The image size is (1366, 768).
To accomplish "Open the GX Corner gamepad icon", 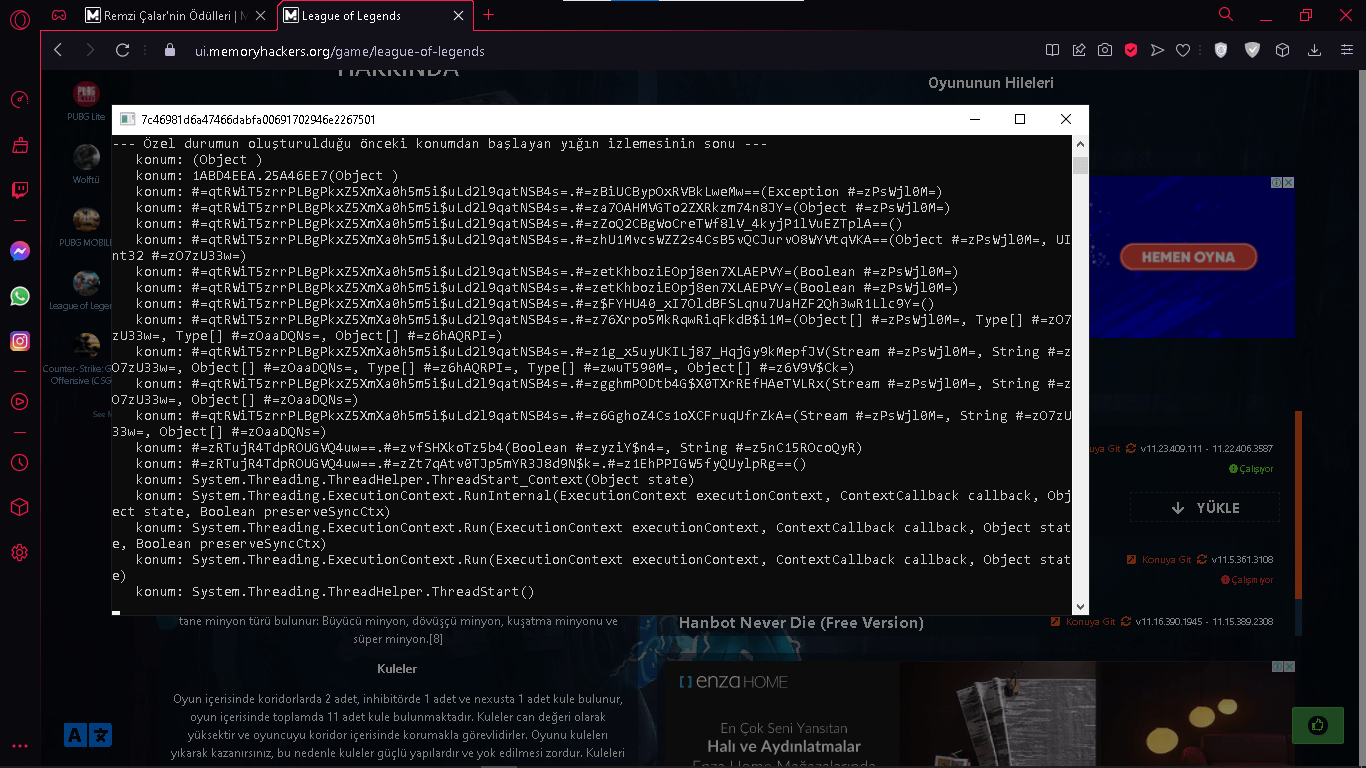I will pyautogui.click(x=59, y=15).
